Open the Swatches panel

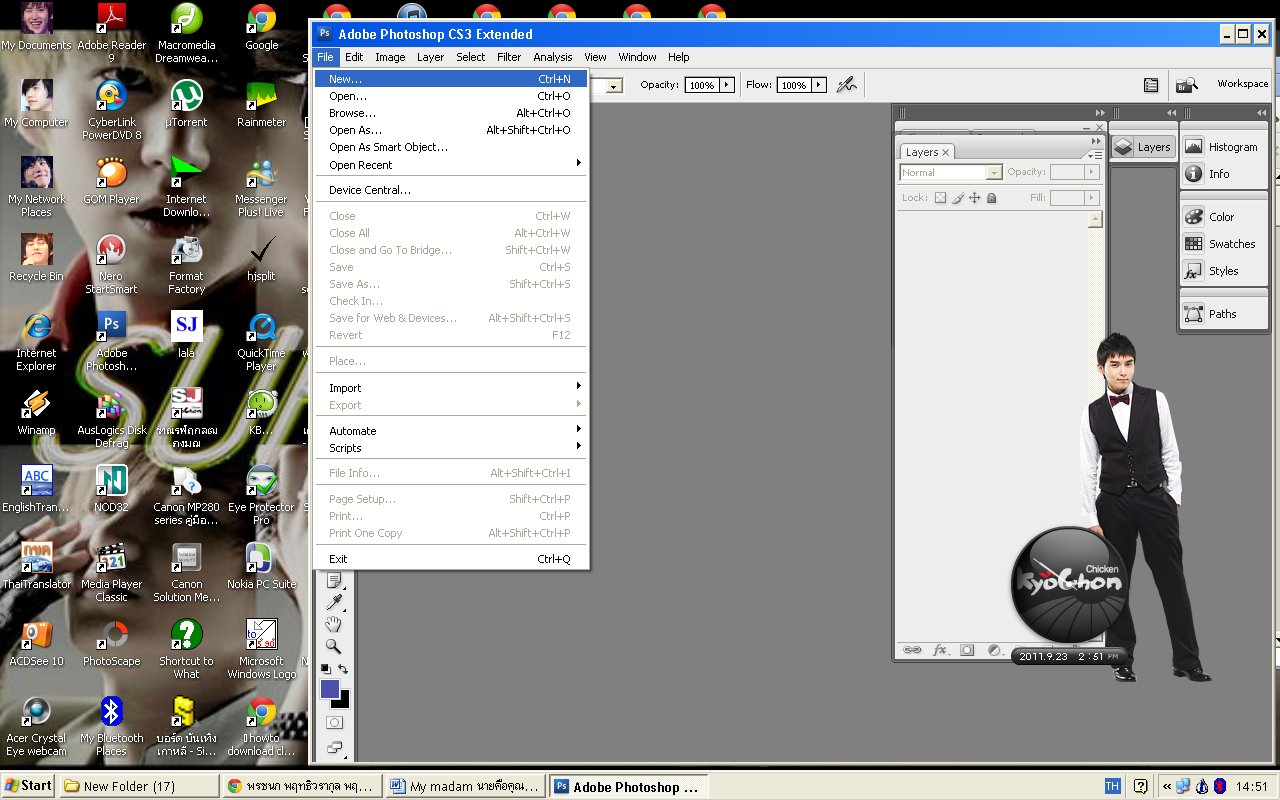tap(1223, 244)
